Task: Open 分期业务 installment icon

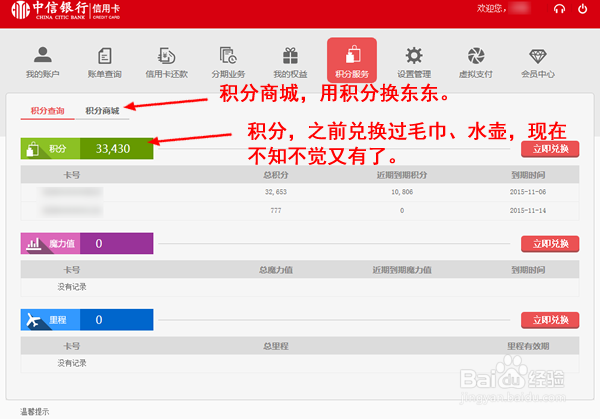Action: coord(228,55)
